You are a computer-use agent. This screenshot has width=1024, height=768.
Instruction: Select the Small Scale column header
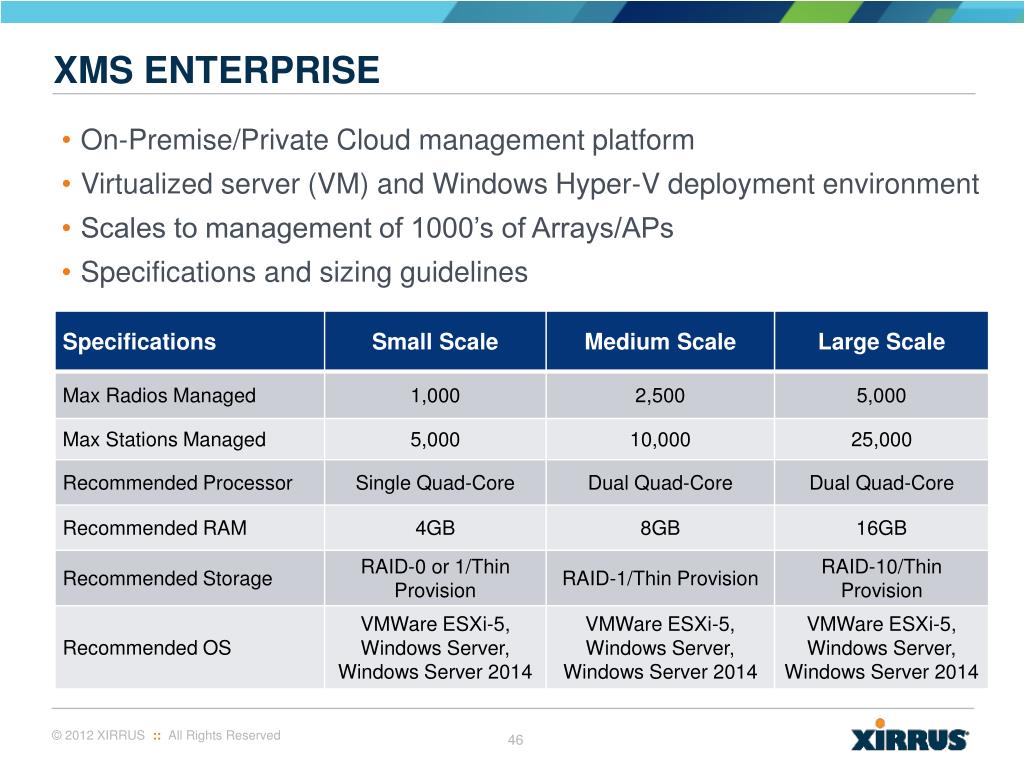[x=435, y=342]
